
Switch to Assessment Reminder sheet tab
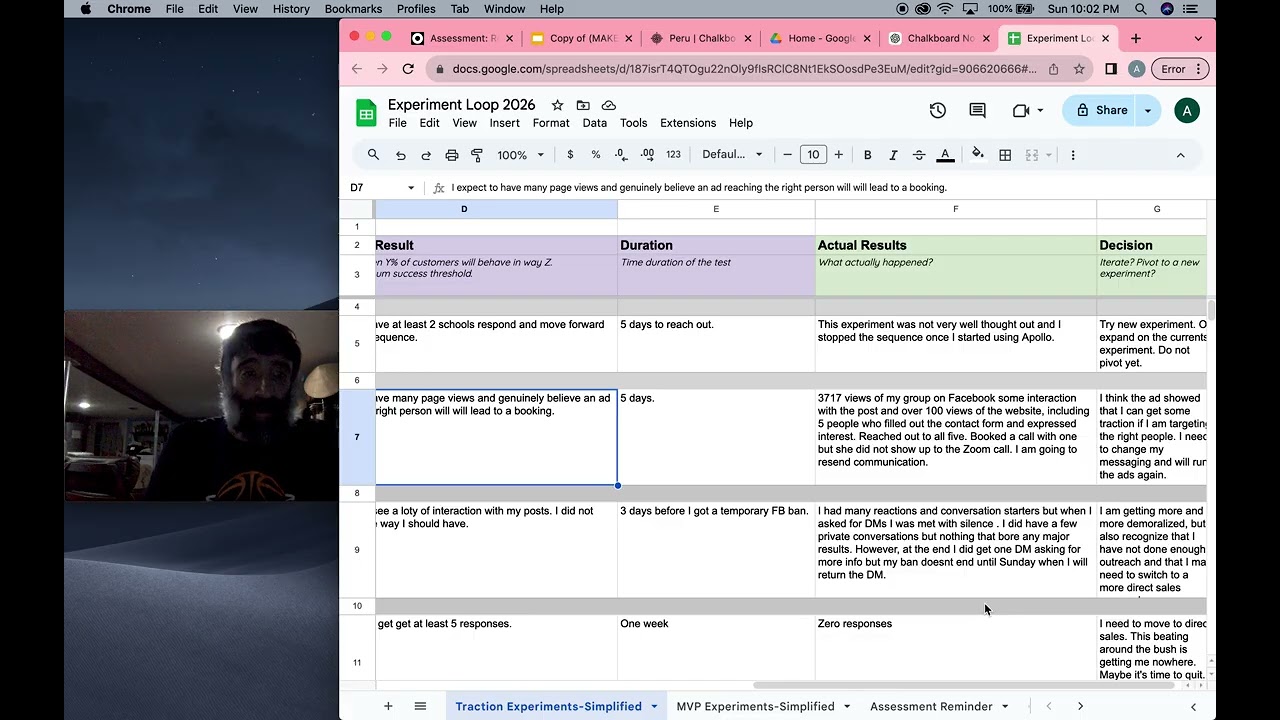point(931,706)
